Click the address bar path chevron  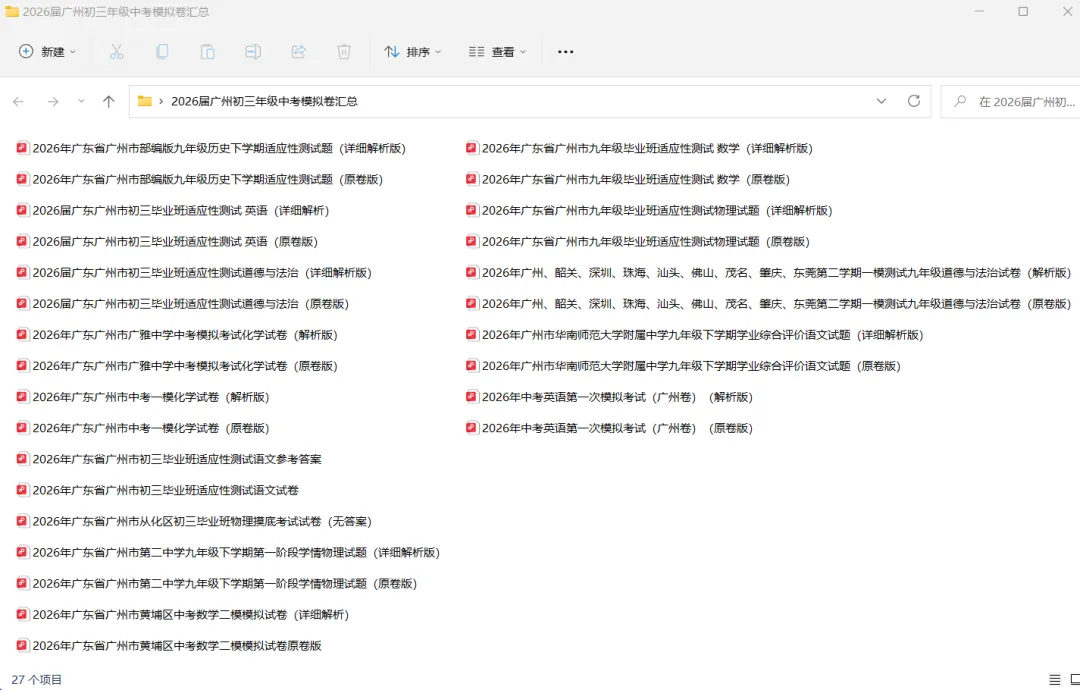tap(161, 101)
